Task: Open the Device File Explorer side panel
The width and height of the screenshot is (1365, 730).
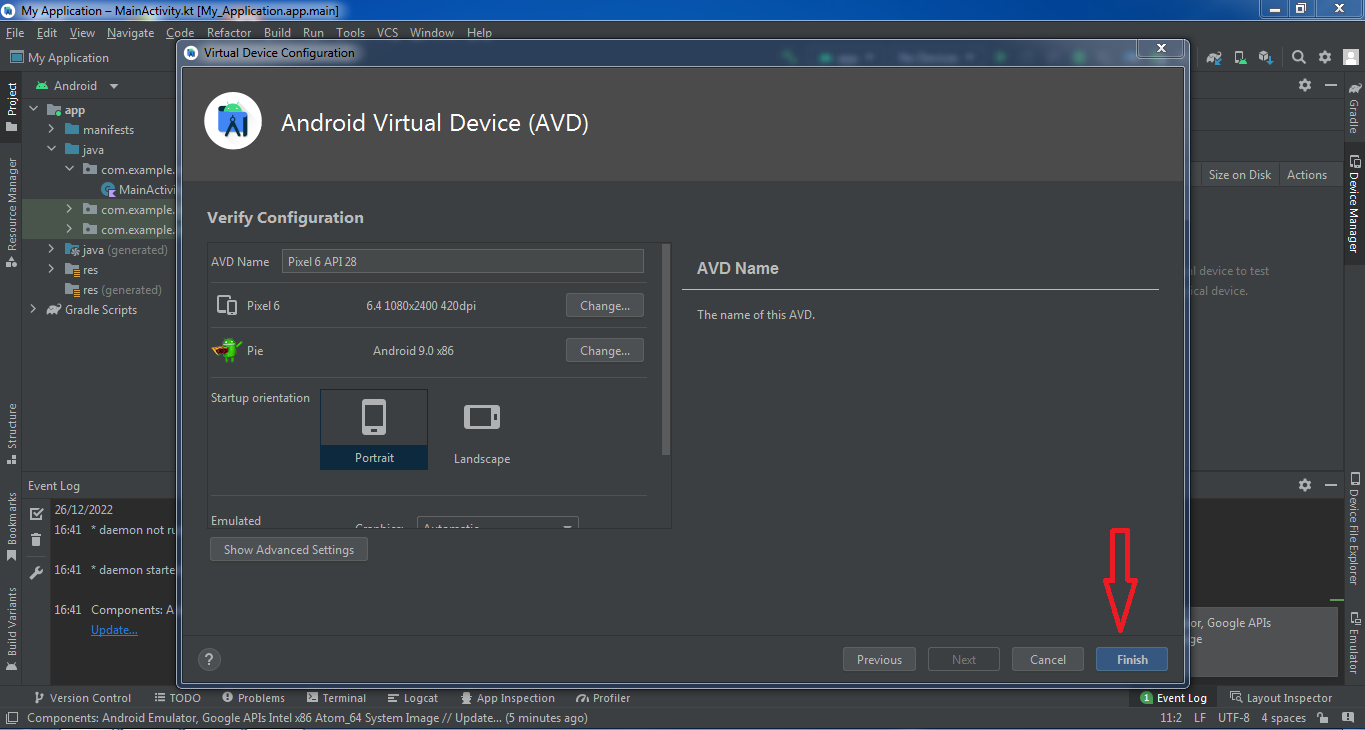Action: [1354, 526]
